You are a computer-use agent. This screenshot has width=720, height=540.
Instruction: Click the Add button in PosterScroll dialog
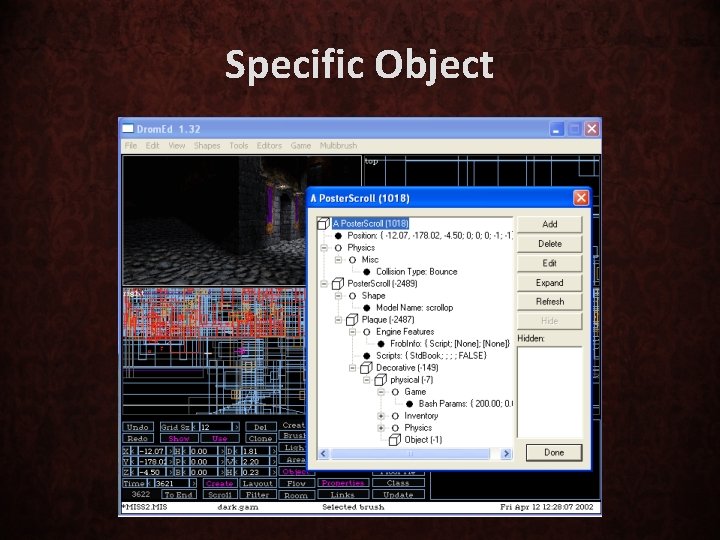tap(550, 224)
